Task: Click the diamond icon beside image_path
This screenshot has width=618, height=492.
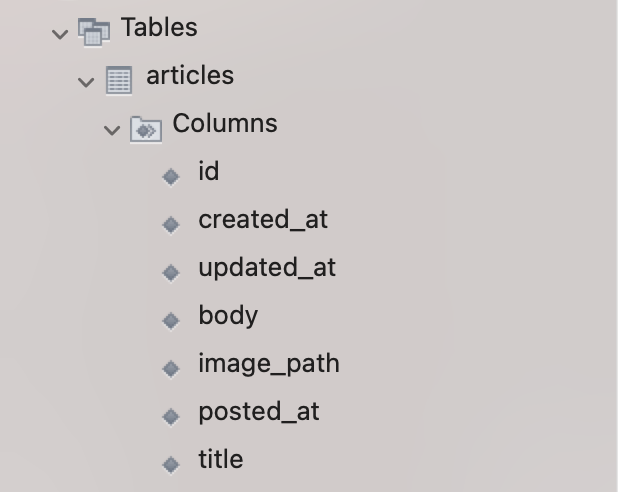Action: click(x=171, y=368)
